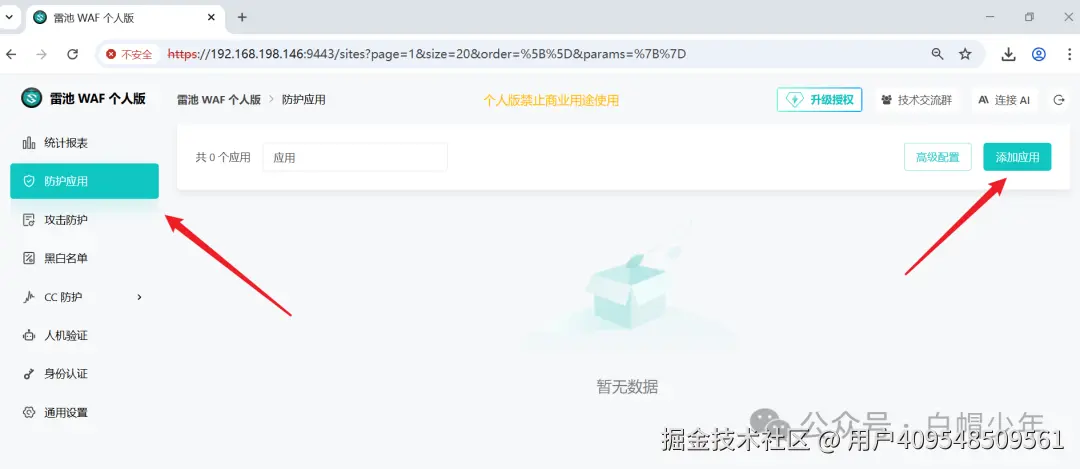This screenshot has height=469, width=1080.
Task: Select the 雷池 WAF 个人版 browser tab
Action: coord(127,18)
